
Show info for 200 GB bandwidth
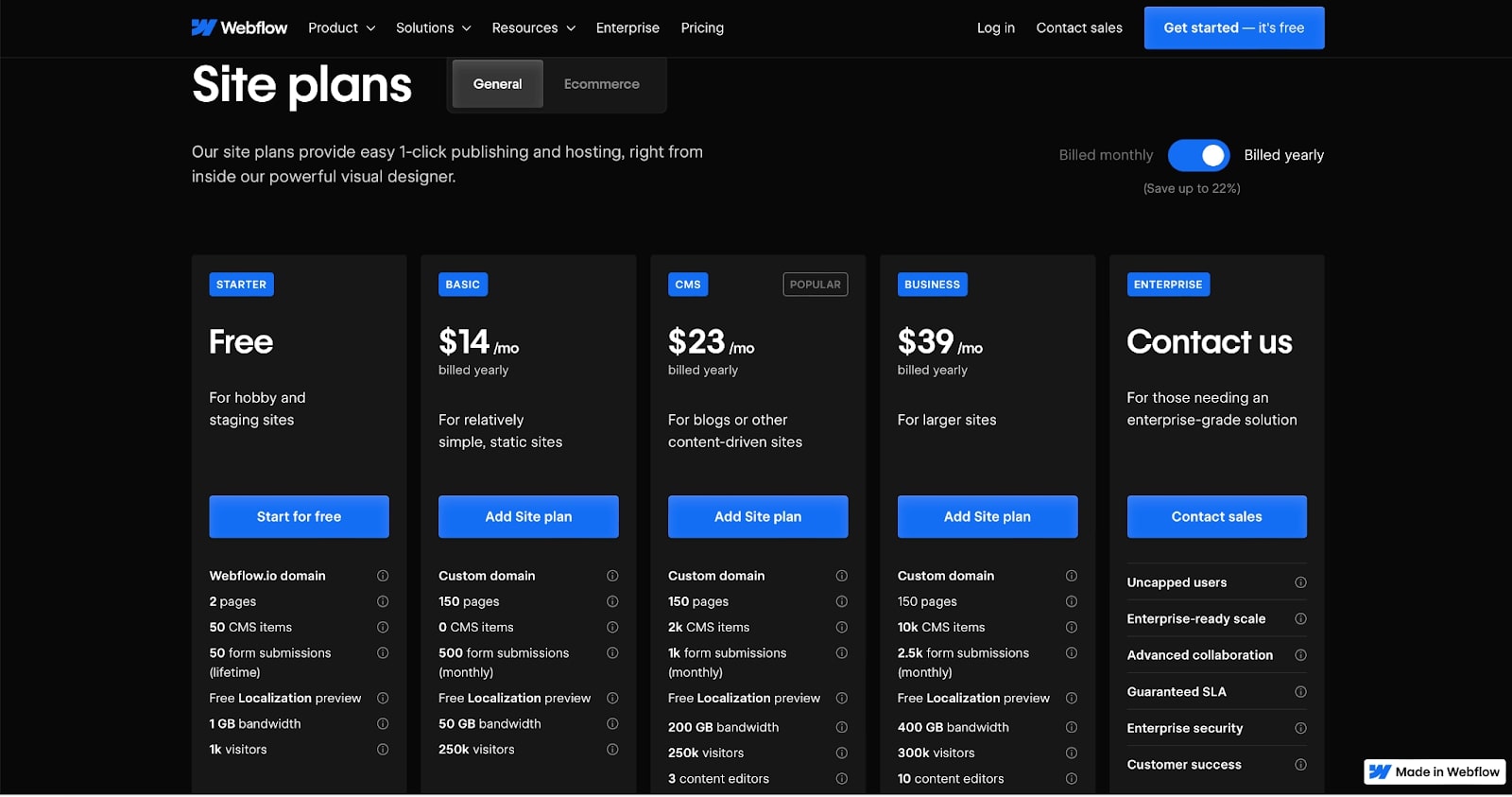click(x=842, y=727)
